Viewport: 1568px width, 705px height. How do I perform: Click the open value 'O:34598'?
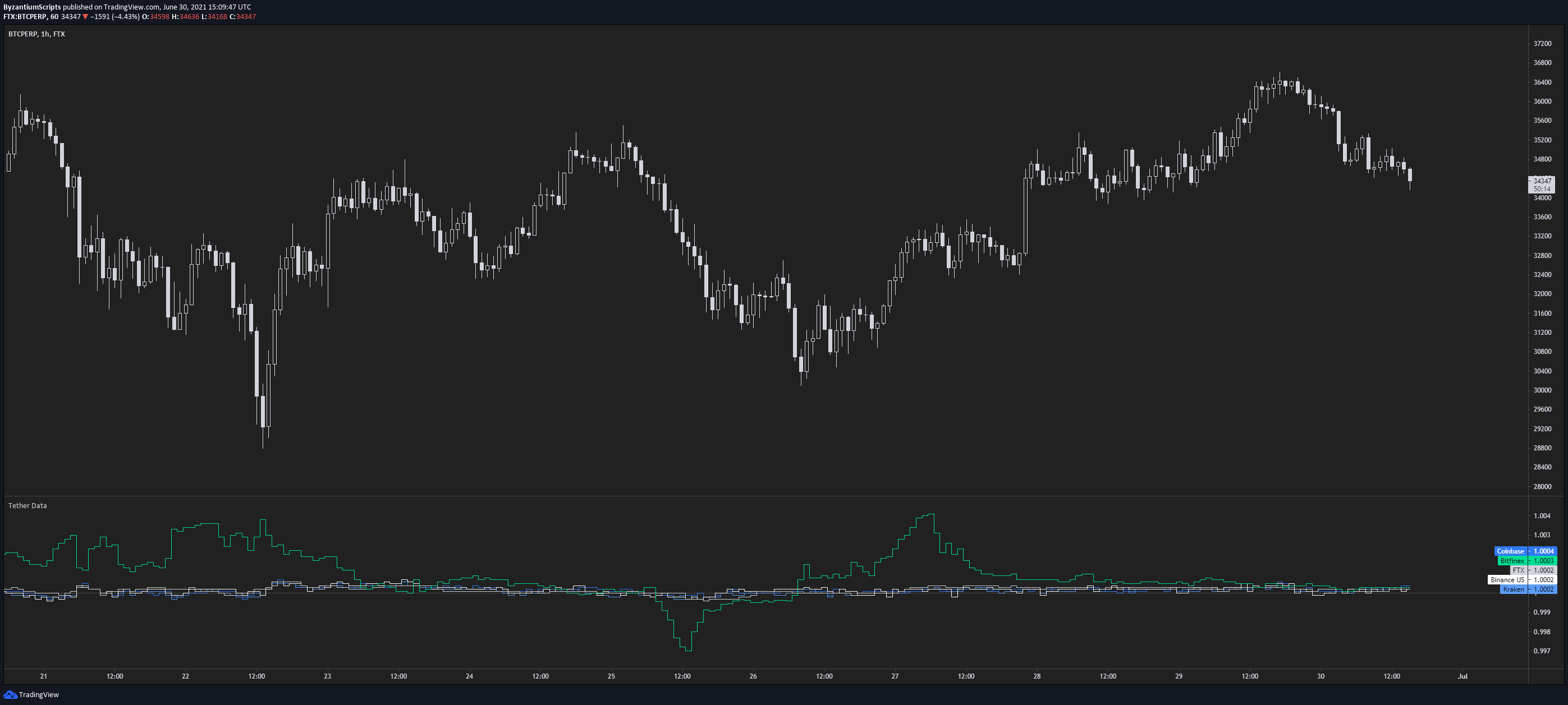[x=156, y=17]
